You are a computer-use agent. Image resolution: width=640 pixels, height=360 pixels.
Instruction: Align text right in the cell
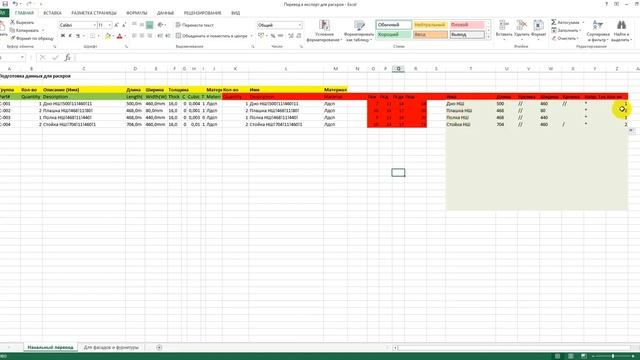coord(149,36)
